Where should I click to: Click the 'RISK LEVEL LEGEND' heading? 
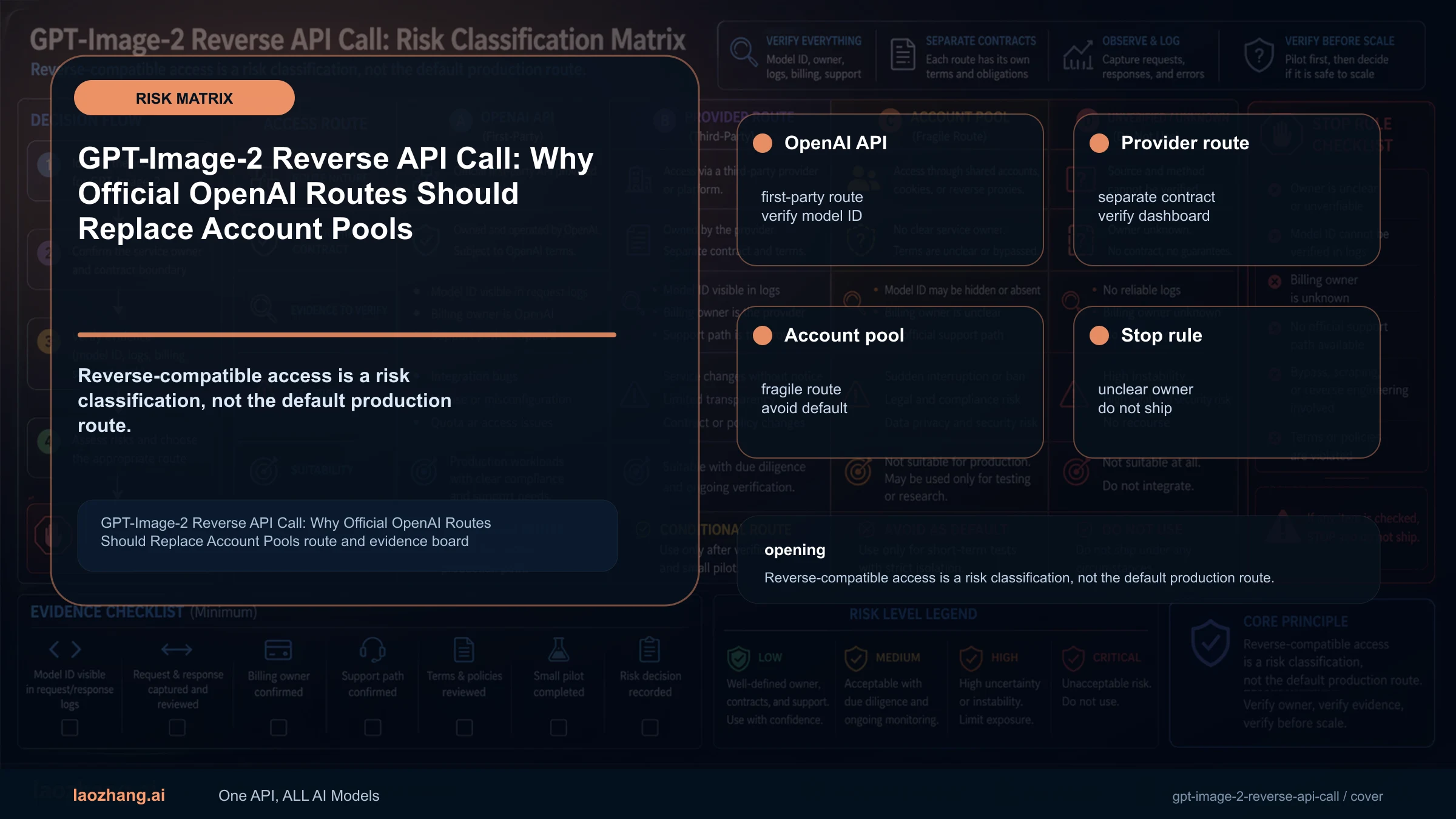pos(913,614)
